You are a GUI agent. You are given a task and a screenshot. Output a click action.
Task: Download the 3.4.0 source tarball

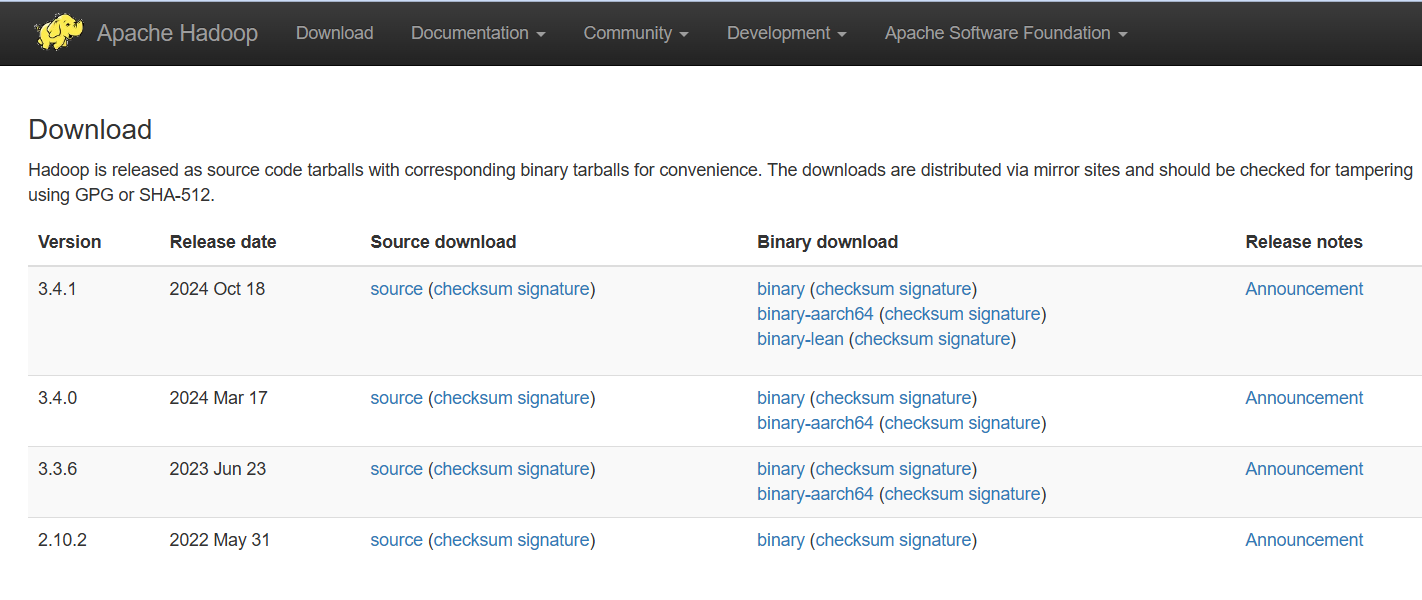point(396,398)
